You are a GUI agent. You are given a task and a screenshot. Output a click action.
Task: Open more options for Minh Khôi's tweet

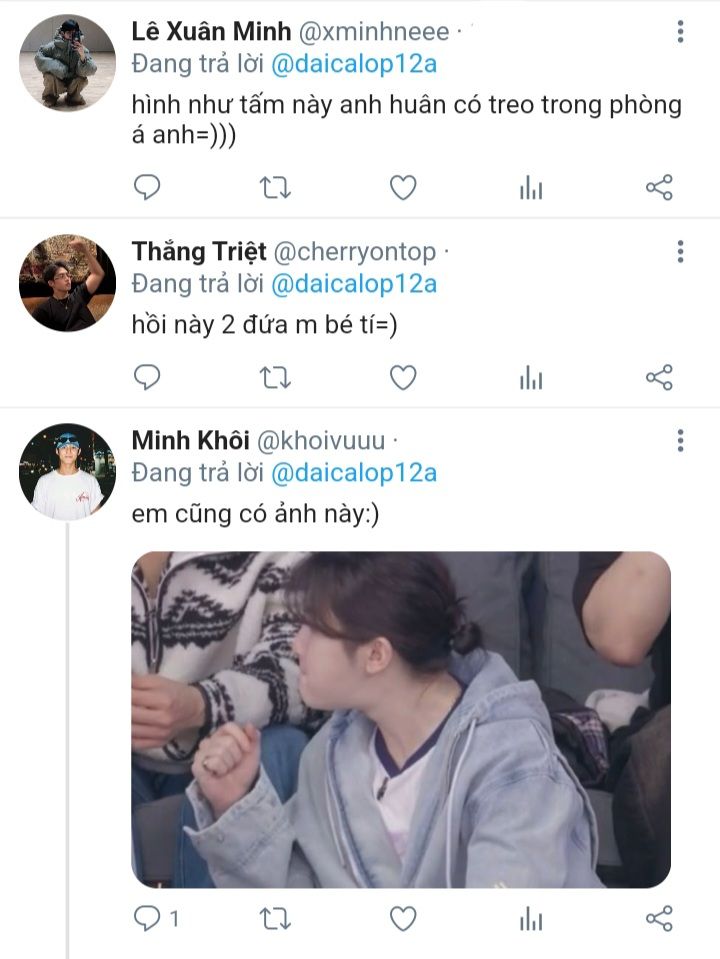pos(680,440)
